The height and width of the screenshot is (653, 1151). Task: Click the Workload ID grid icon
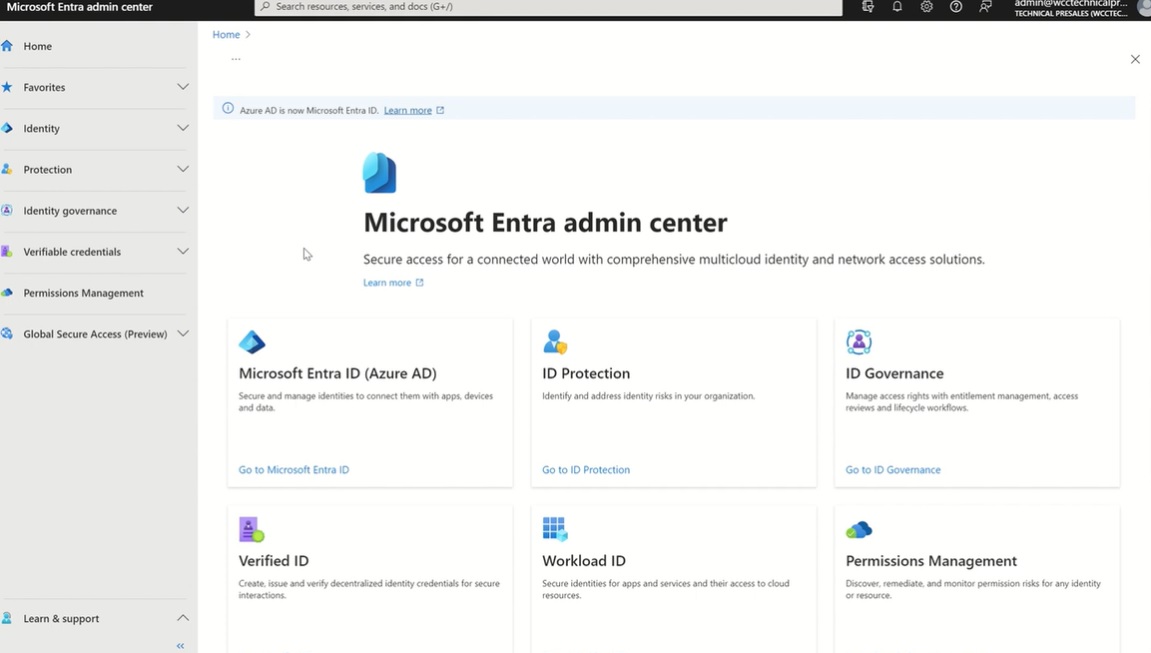tap(554, 529)
